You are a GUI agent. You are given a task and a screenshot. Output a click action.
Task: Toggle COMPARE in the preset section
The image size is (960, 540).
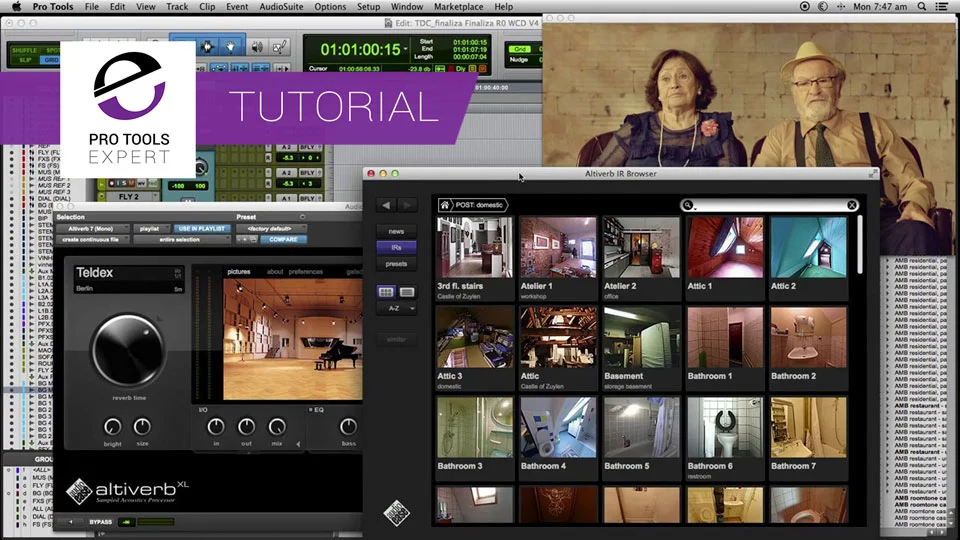tap(283, 239)
